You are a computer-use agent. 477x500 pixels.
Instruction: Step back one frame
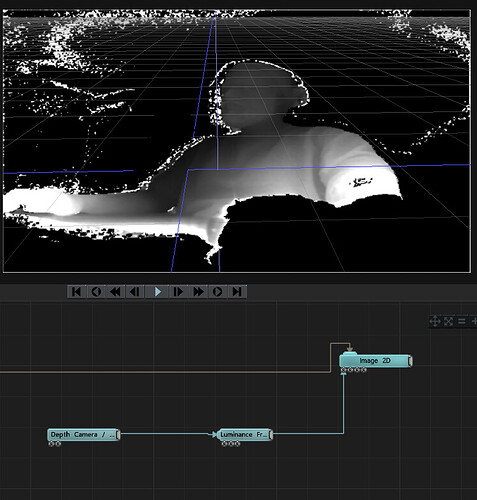tap(135, 292)
